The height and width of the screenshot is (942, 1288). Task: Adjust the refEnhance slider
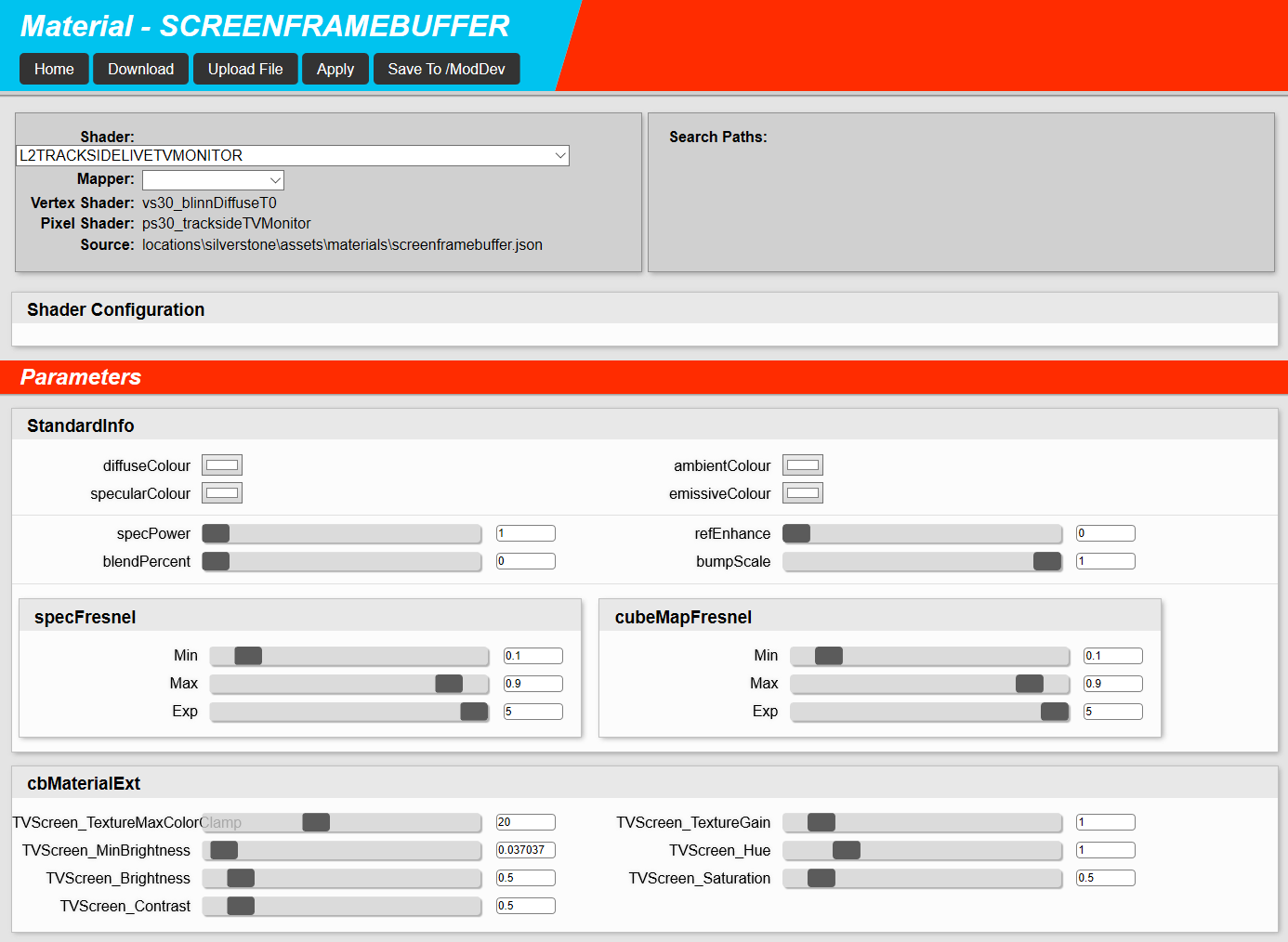[922, 533]
